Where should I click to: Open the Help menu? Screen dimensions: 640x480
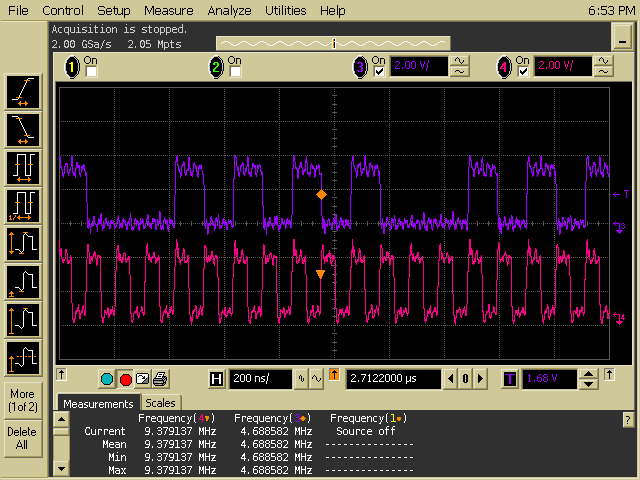(x=333, y=10)
